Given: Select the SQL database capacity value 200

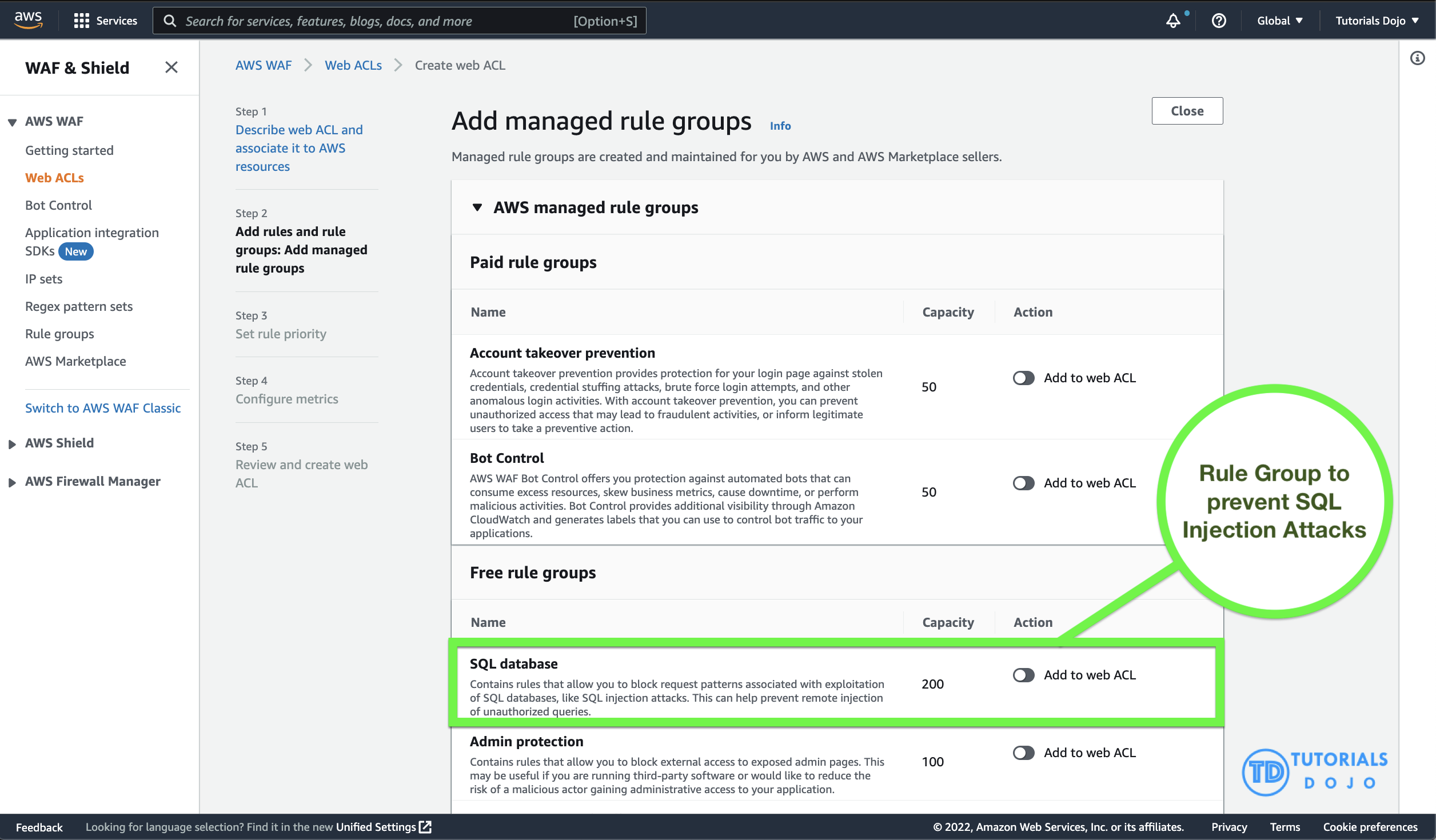Looking at the screenshot, I should 932,684.
